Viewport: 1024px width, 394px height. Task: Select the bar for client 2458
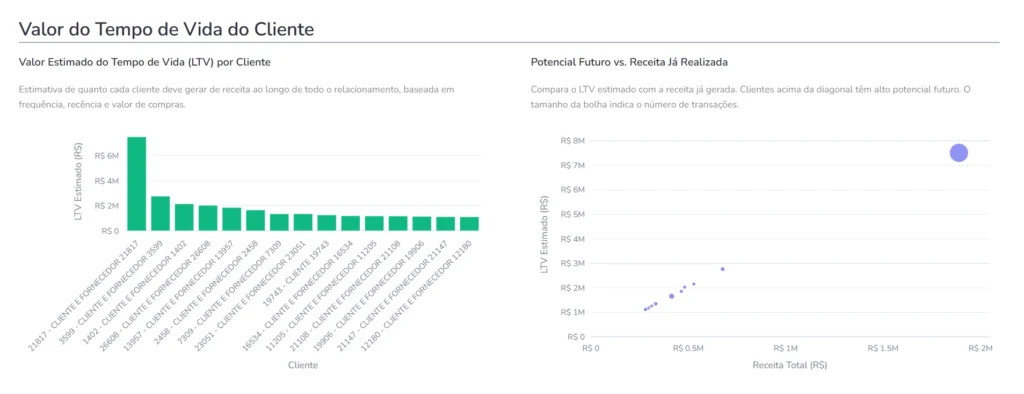tap(255, 220)
